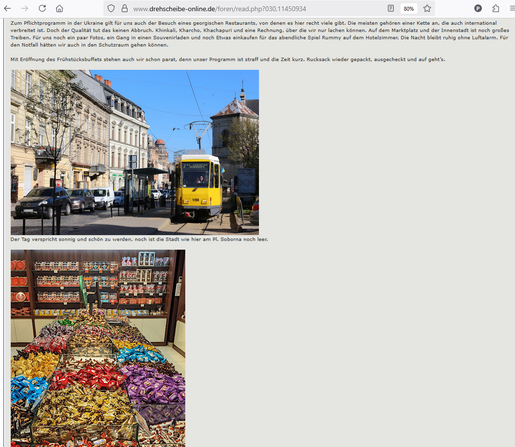Open the extensions puzzle menu
Image resolution: width=515 pixels, height=447 pixels.
point(496,8)
